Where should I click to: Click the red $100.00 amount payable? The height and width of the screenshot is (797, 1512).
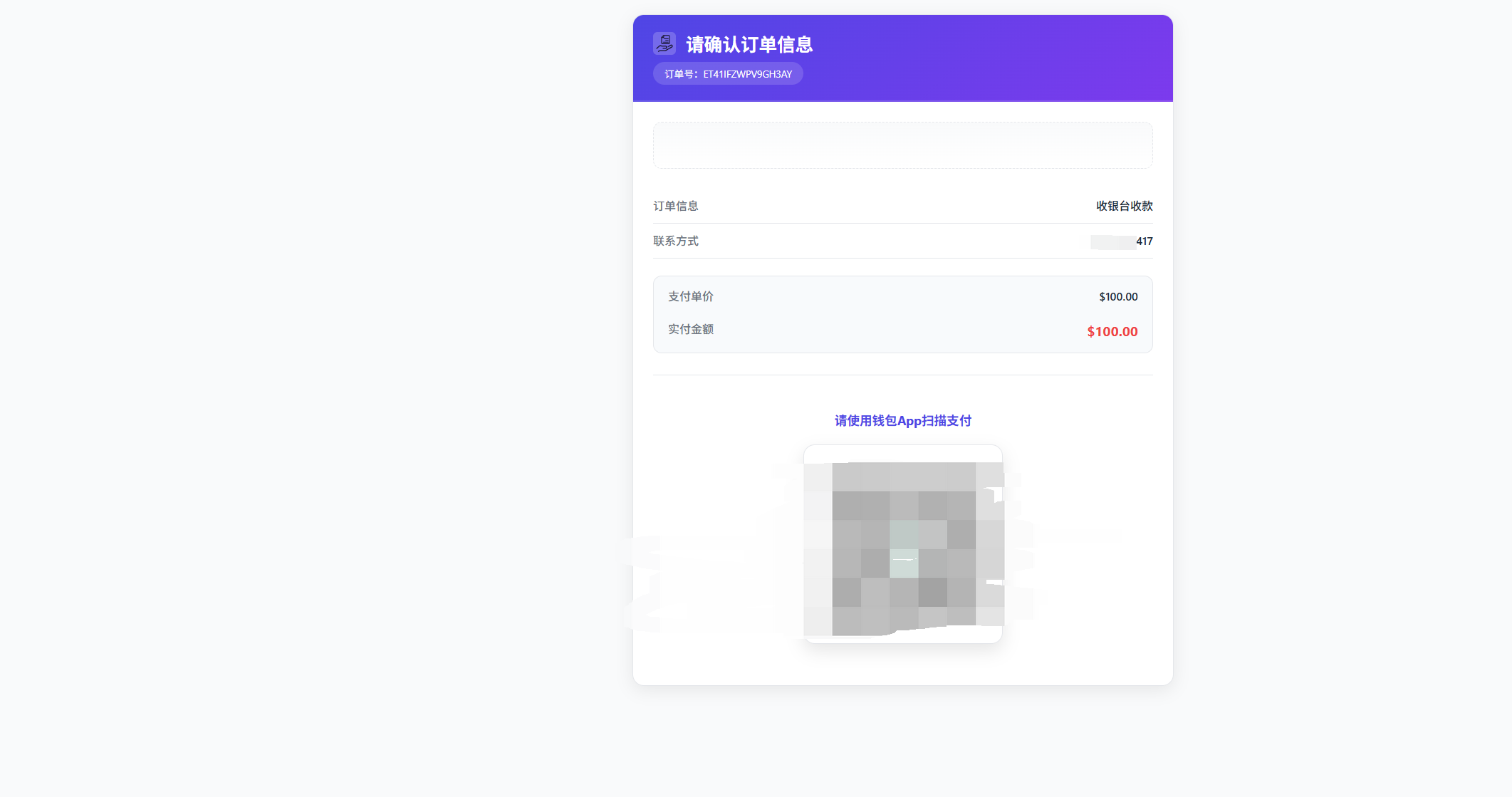[x=1112, y=332]
